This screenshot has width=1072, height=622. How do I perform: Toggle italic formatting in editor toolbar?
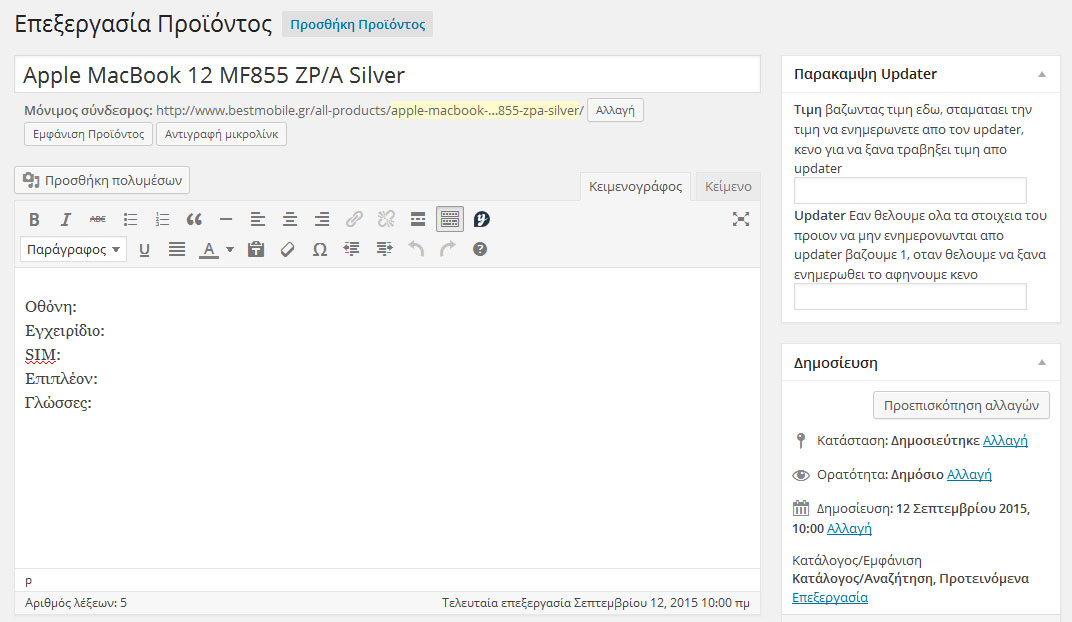tap(66, 219)
